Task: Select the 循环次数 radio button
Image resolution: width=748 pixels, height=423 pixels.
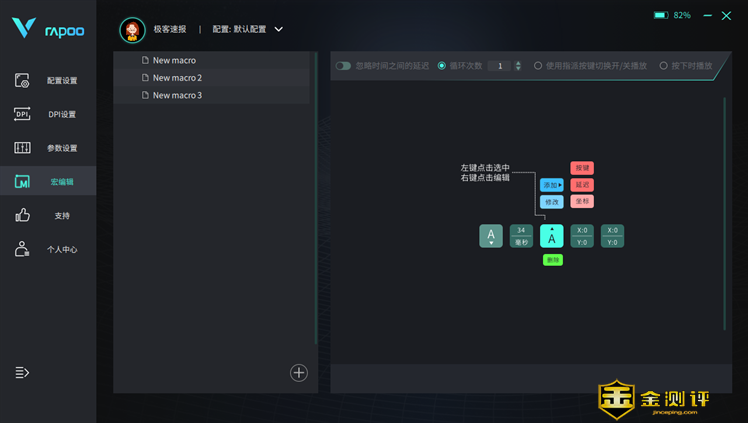Action: click(442, 66)
